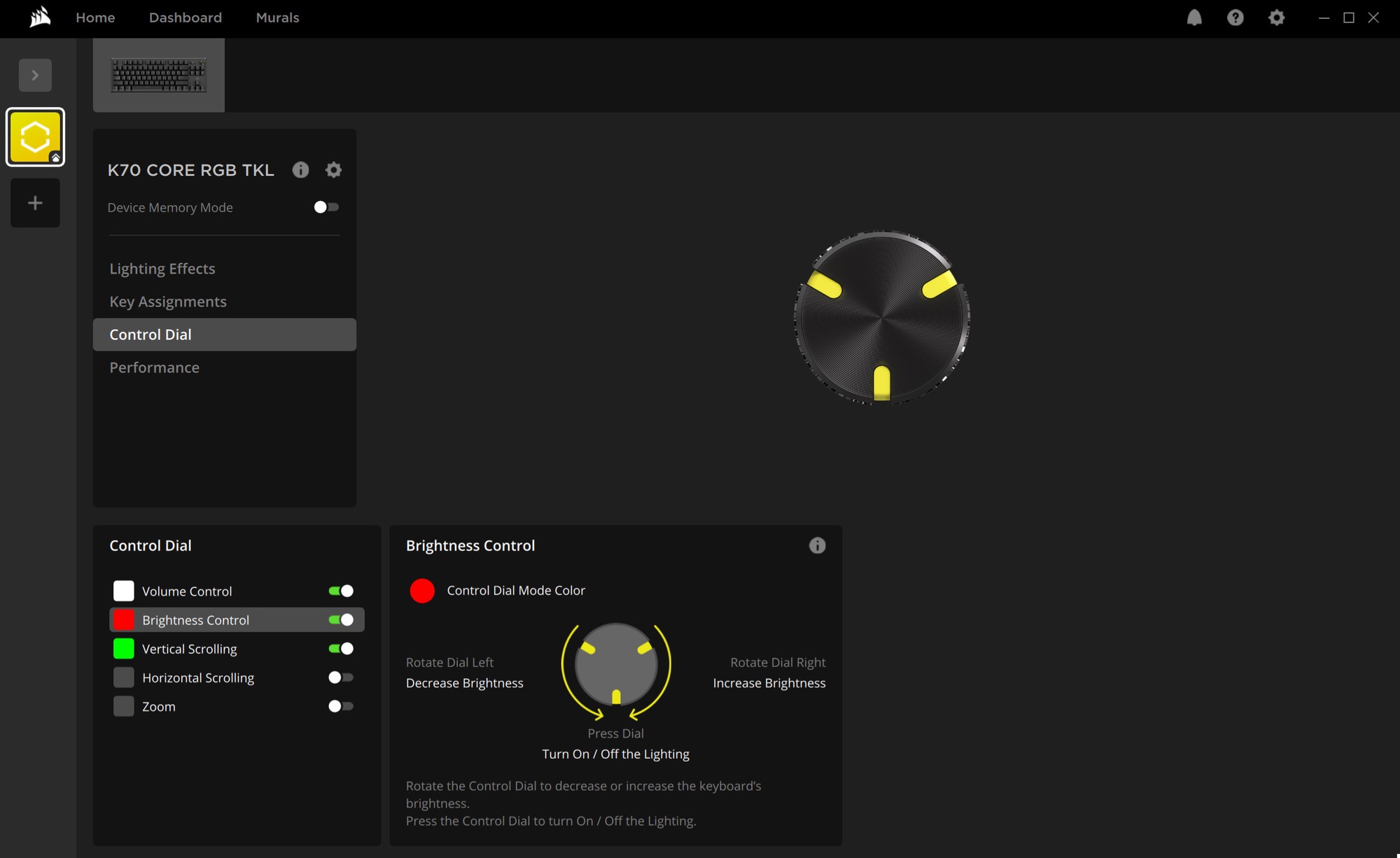1400x858 pixels.
Task: Disable Volume Control dial mode
Action: 341,591
